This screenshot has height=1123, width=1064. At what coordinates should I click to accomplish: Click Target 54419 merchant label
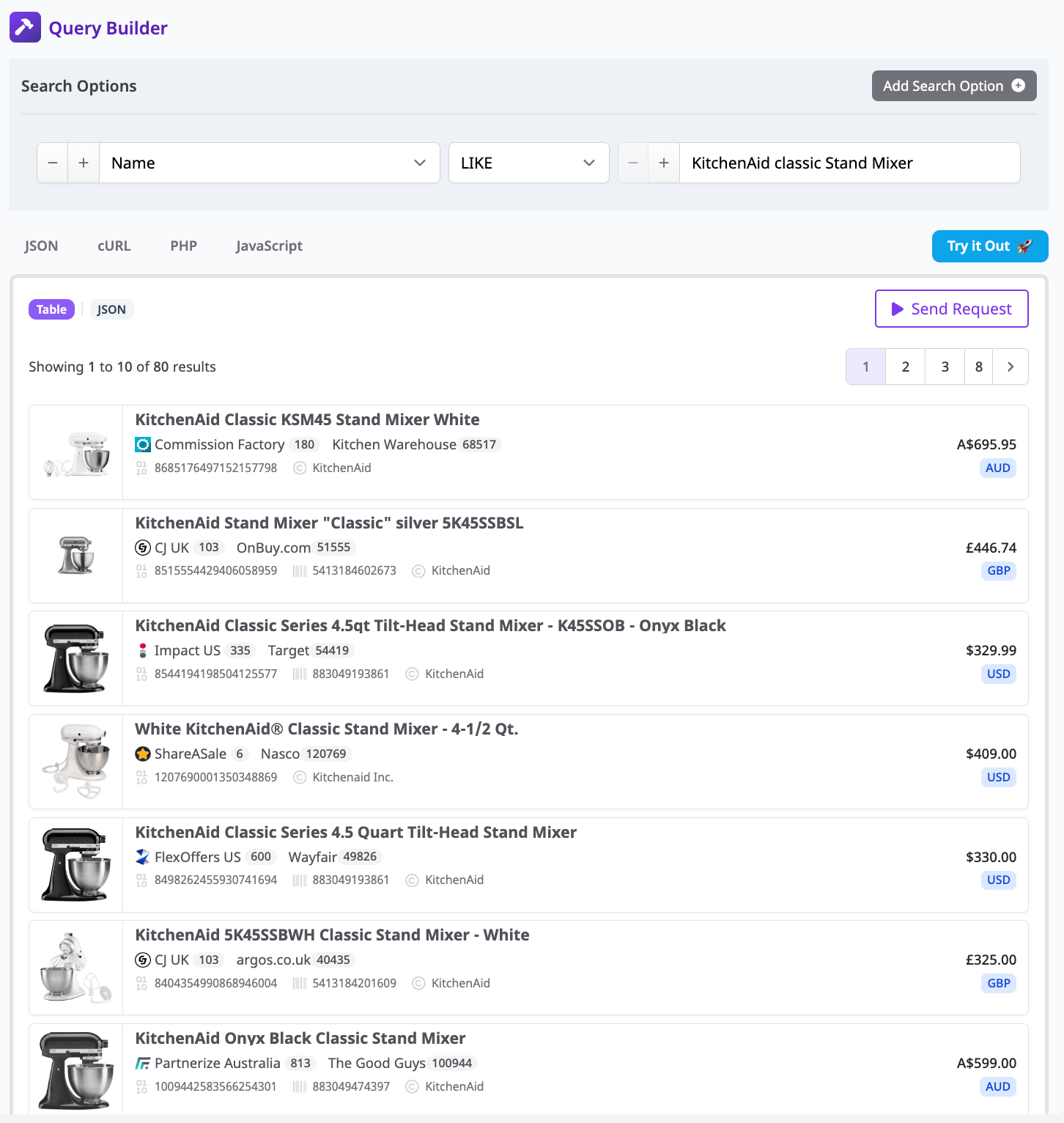tap(311, 650)
